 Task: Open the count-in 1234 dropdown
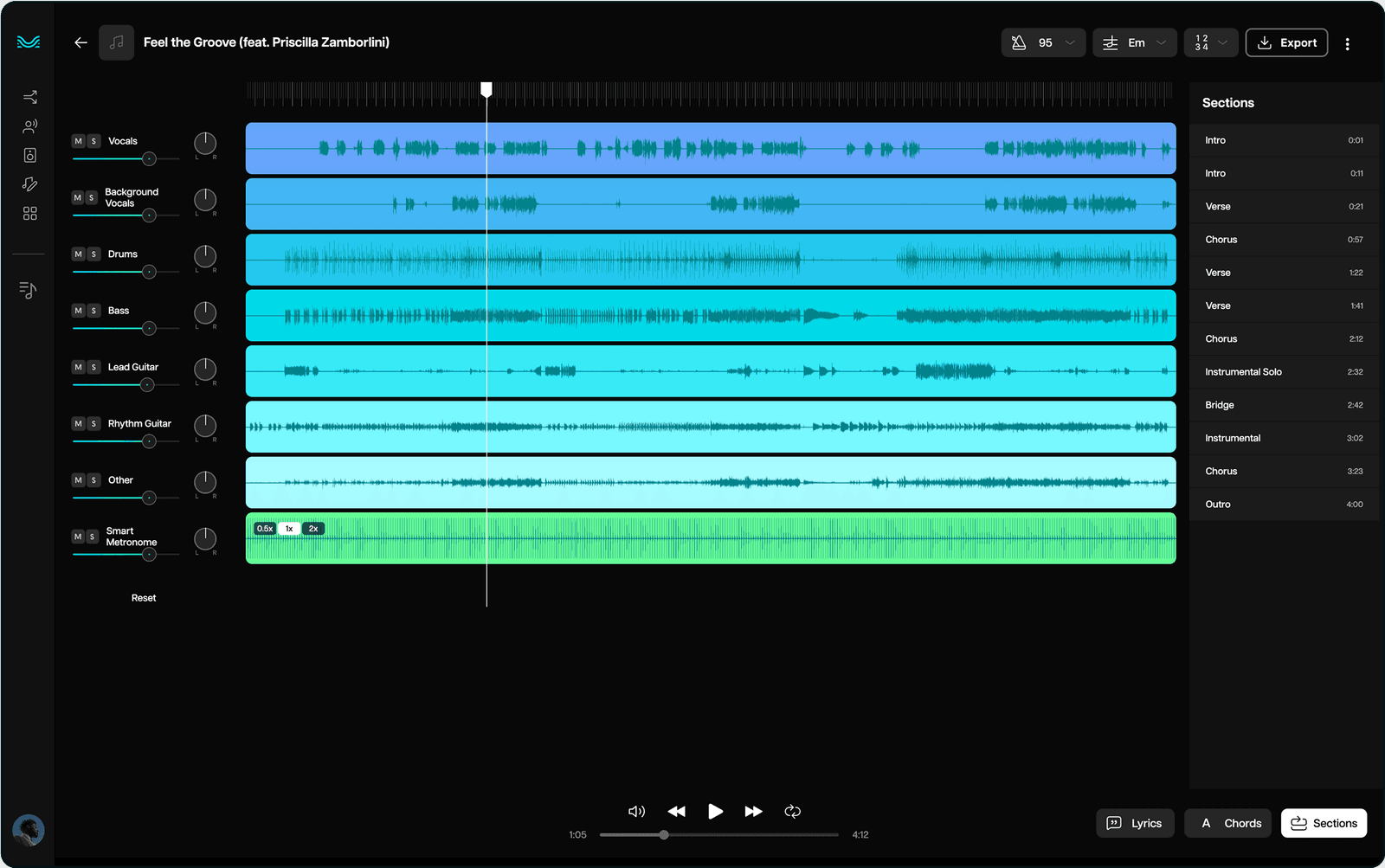pyautogui.click(x=1210, y=42)
